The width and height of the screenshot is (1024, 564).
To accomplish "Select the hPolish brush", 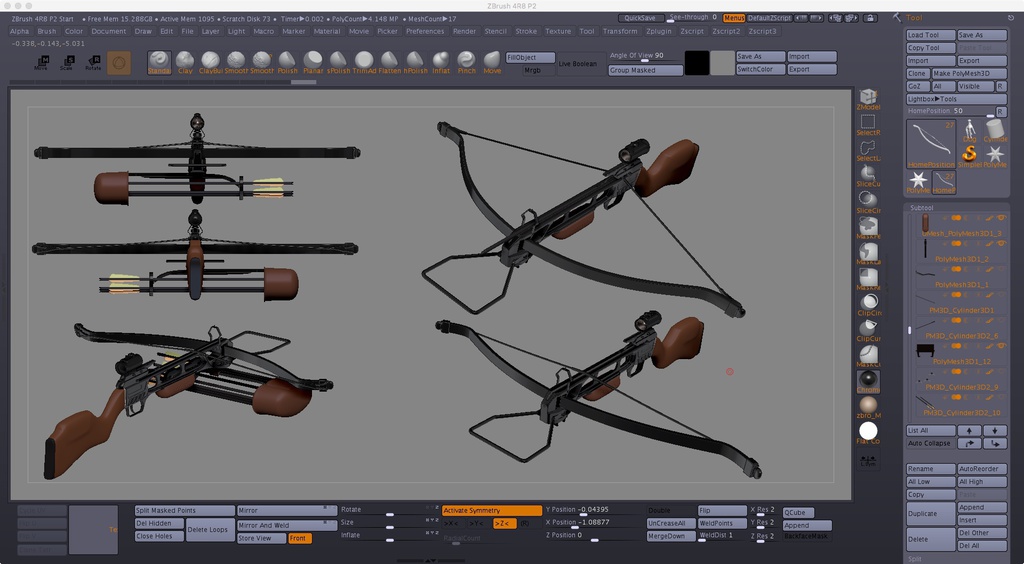I will click(x=415, y=62).
